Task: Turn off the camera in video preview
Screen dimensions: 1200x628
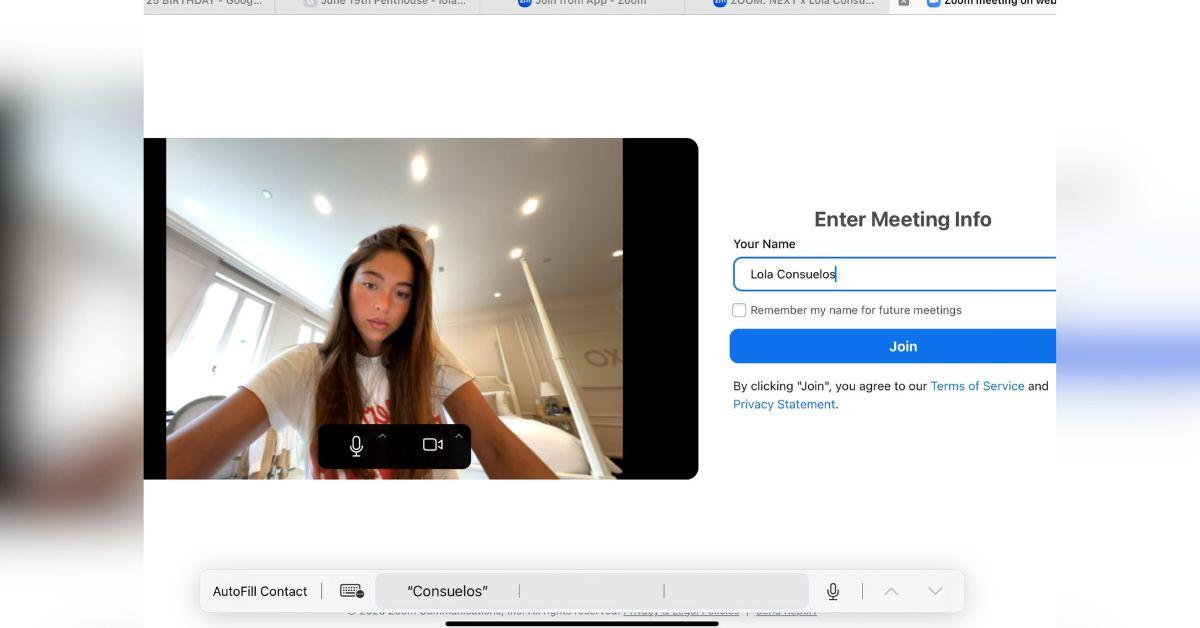Action: [x=433, y=445]
